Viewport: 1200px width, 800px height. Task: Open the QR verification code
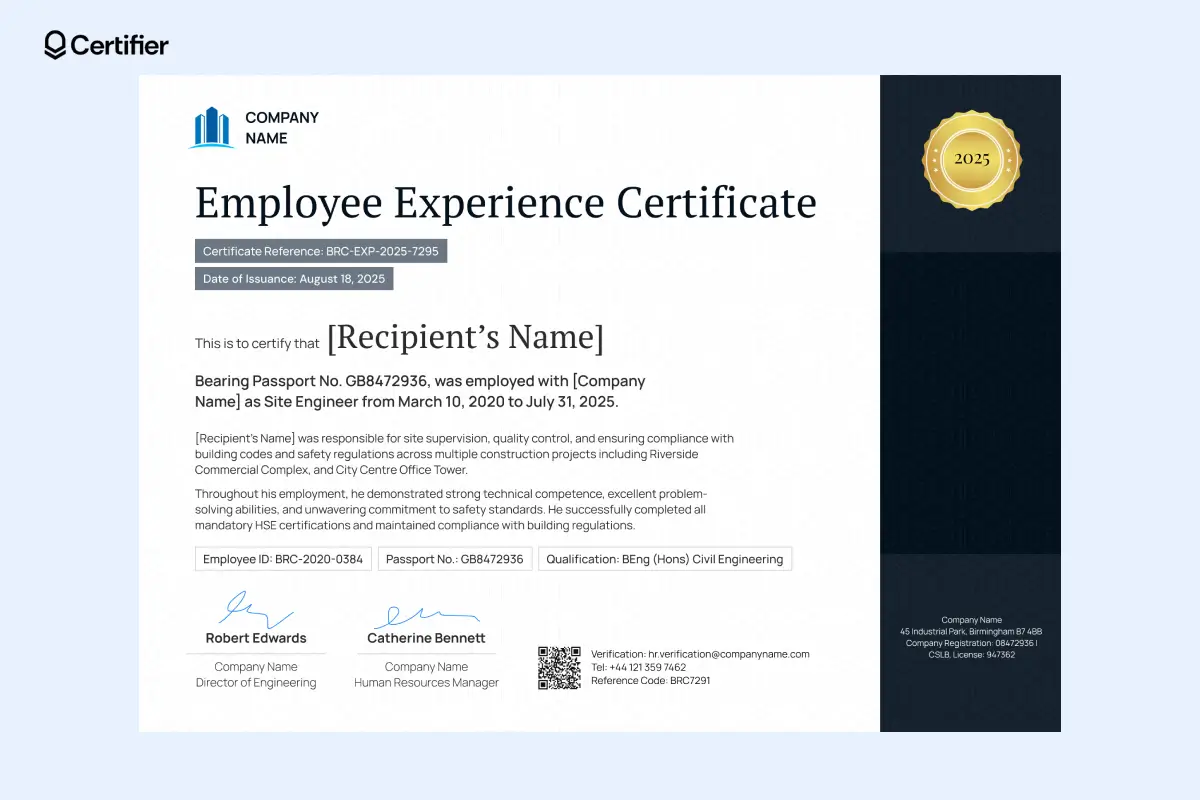coord(560,667)
